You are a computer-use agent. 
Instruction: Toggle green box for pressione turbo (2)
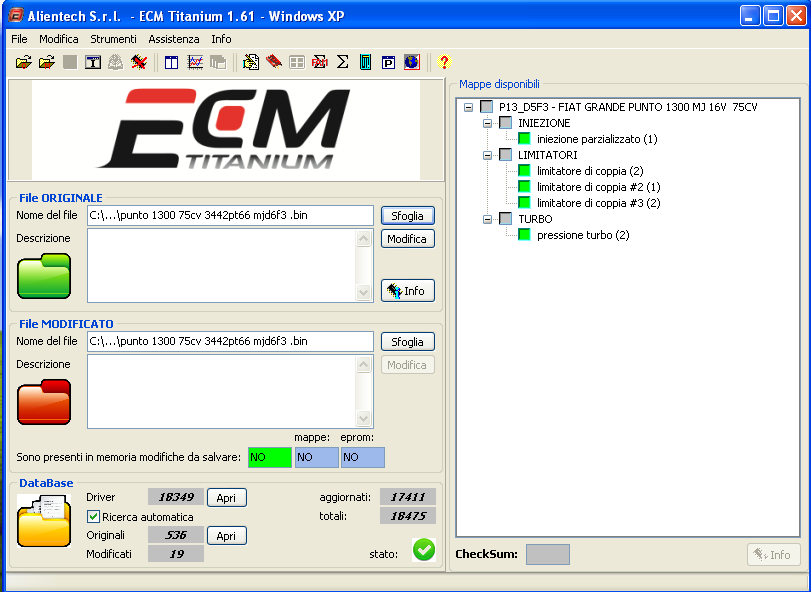[x=524, y=235]
